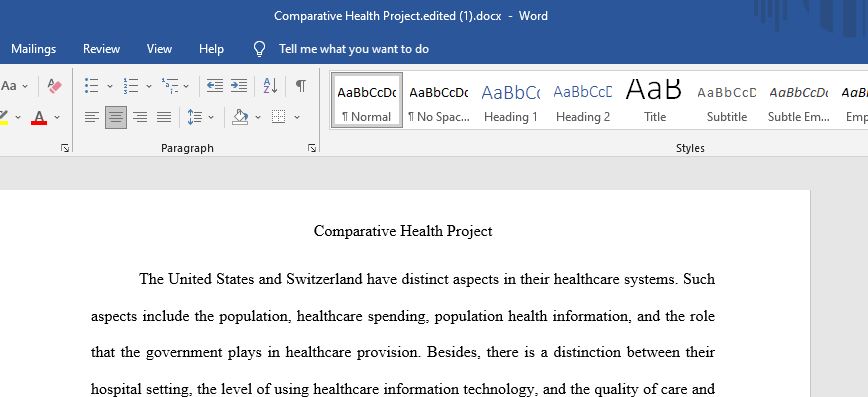
Task: Toggle Justify alignment button
Action: (x=164, y=117)
